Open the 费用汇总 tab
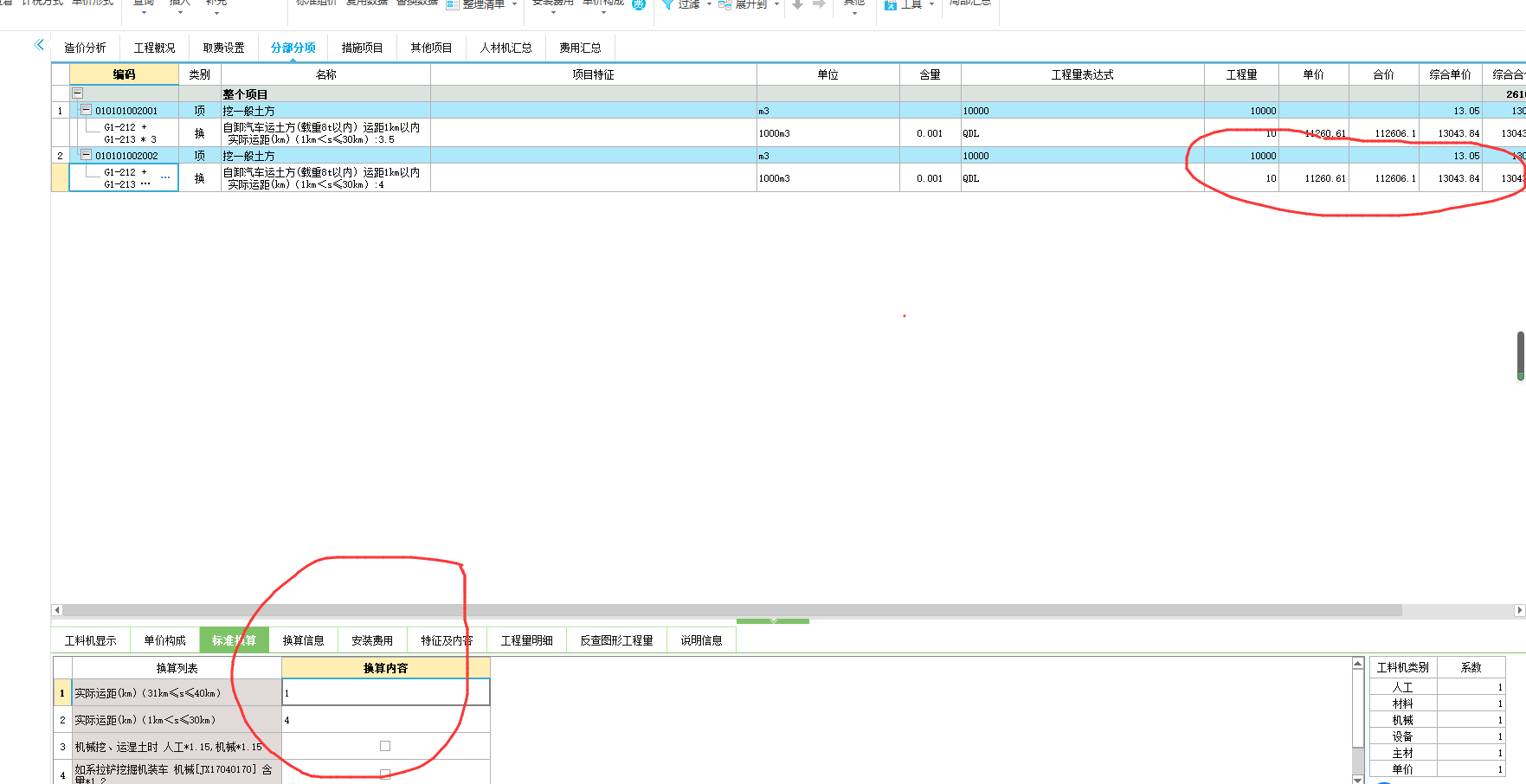The width and height of the screenshot is (1526, 784). 580,48
